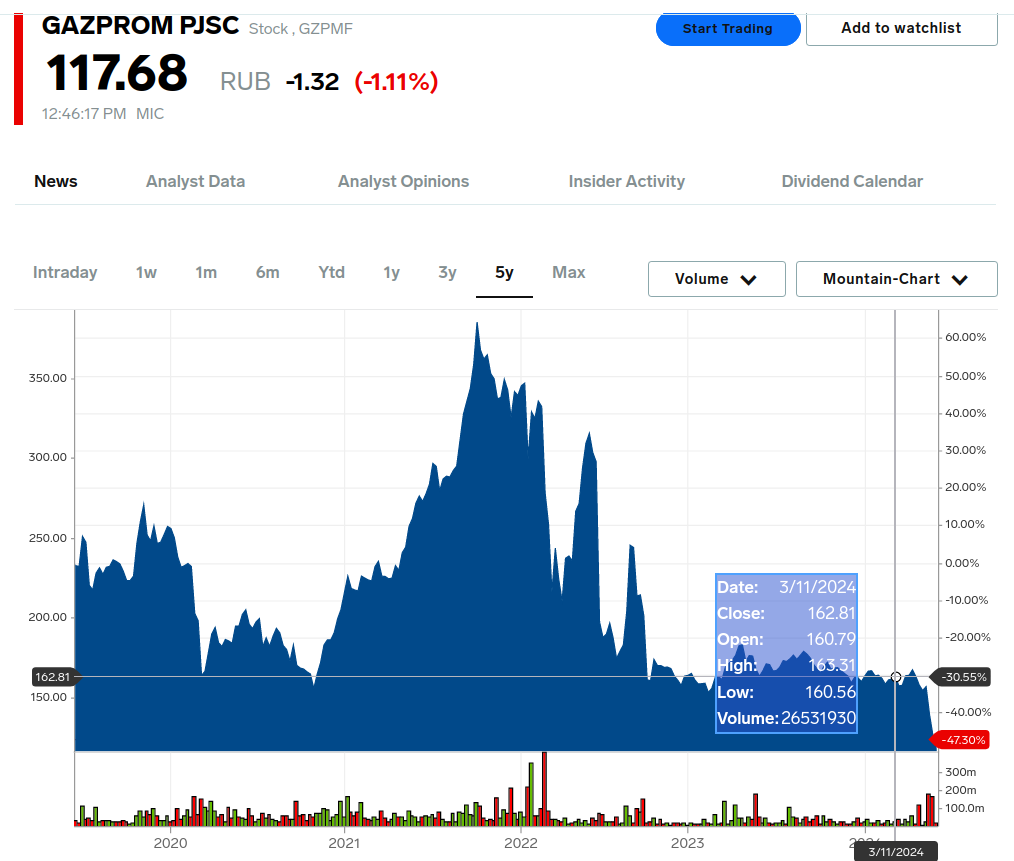Click the 2022 x-axis year label
1014x861 pixels.
(x=521, y=843)
